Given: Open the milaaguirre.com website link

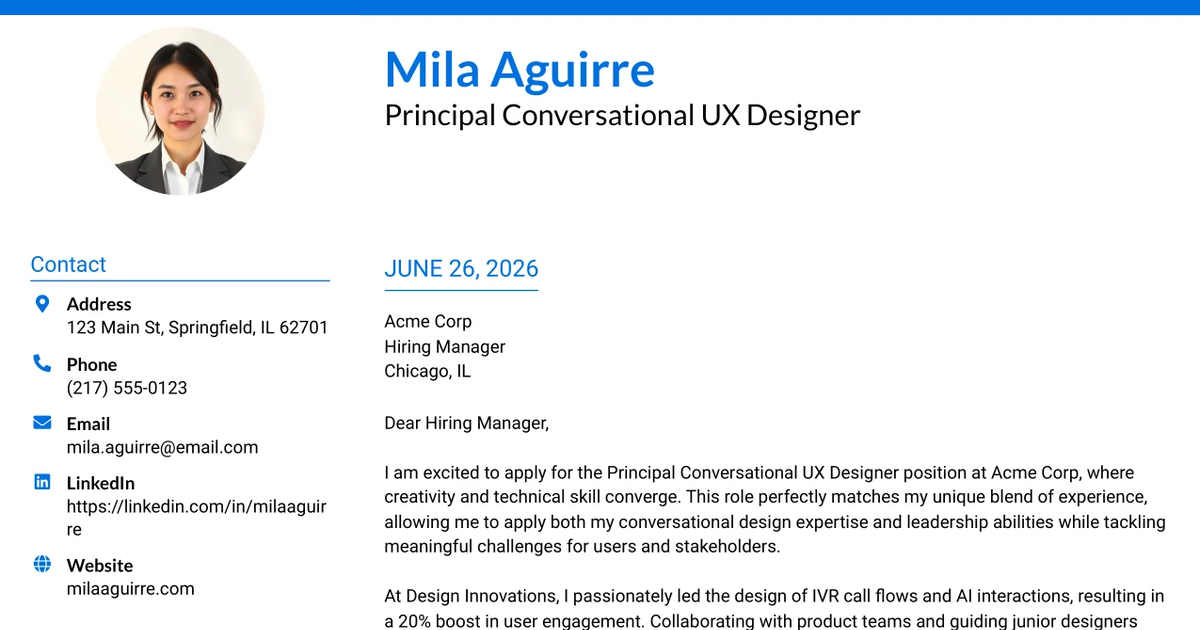Looking at the screenshot, I should click(x=131, y=589).
